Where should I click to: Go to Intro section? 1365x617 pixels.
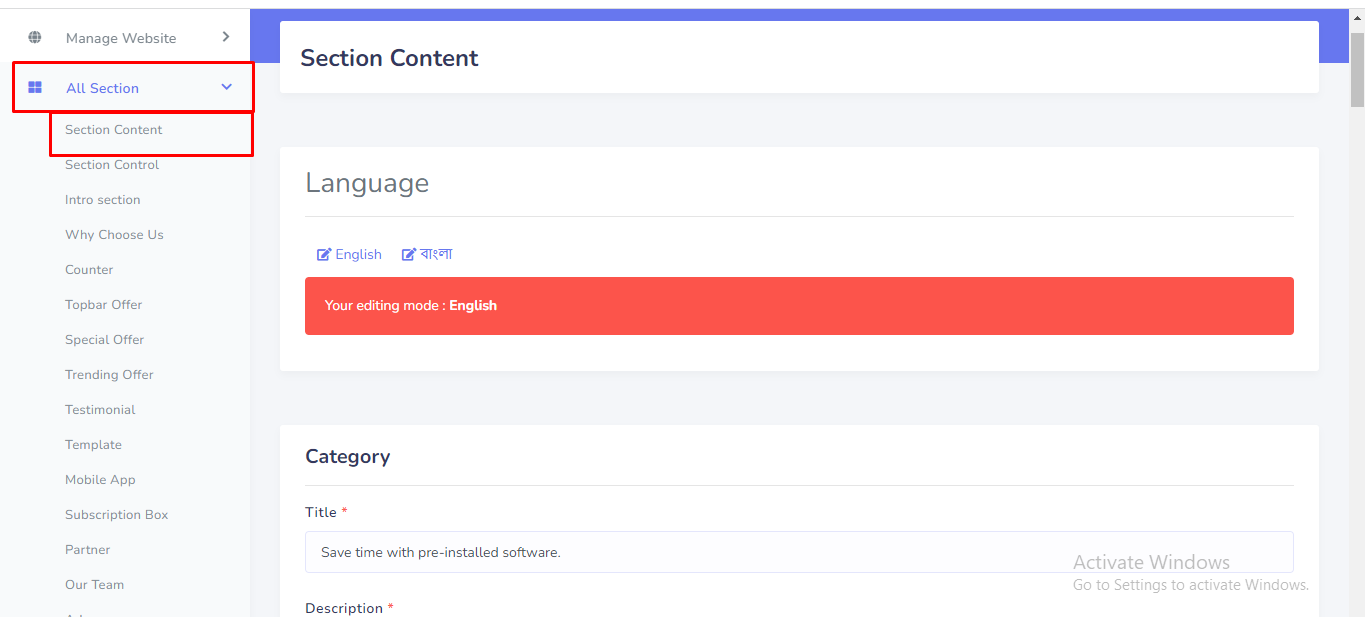[x=103, y=200]
